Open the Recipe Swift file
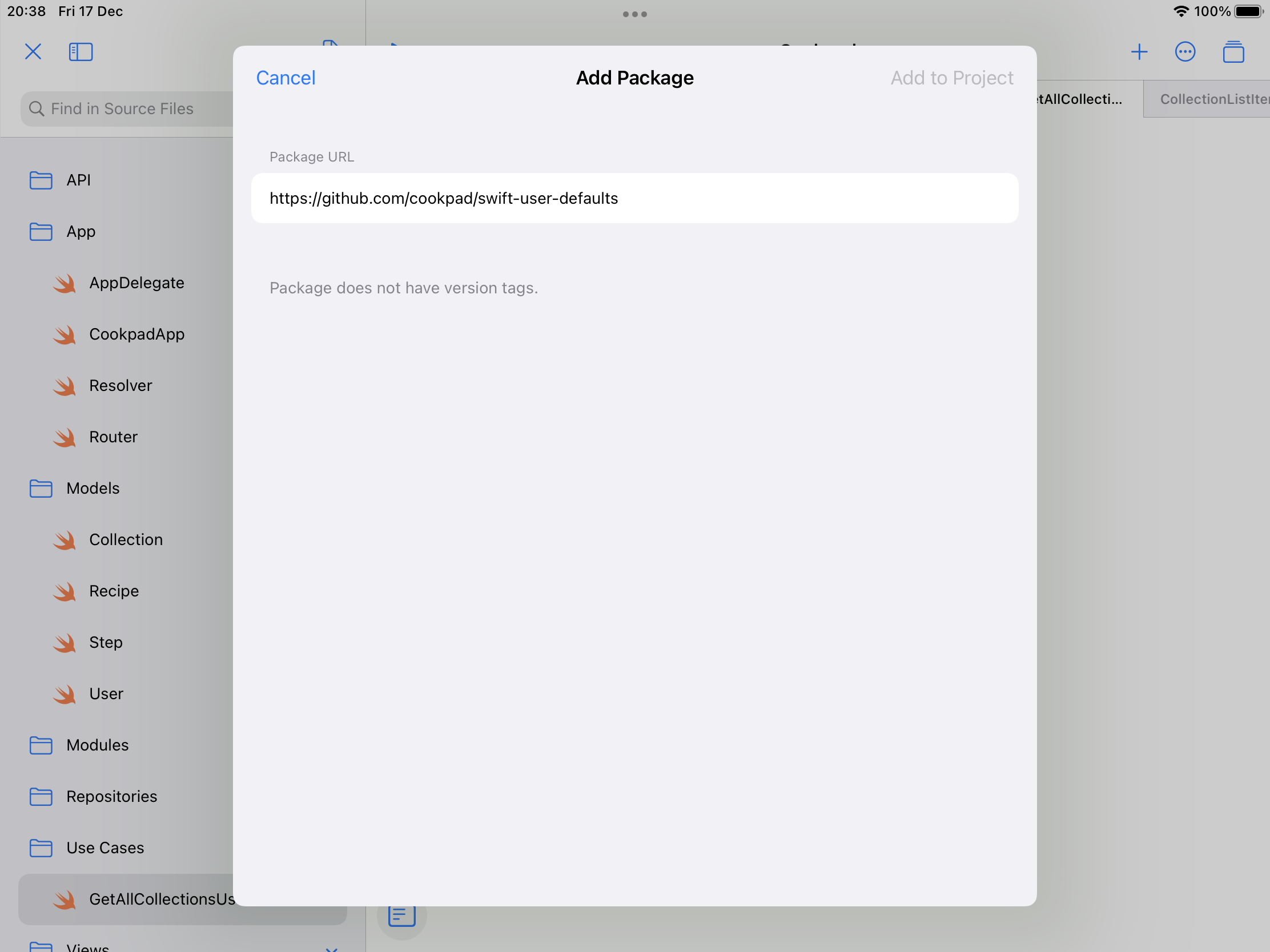Screen dimensions: 1270x952 click(x=114, y=591)
